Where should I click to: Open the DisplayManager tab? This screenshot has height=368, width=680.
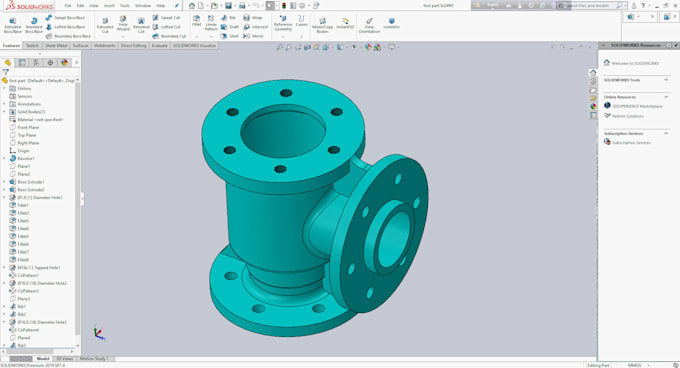64,63
